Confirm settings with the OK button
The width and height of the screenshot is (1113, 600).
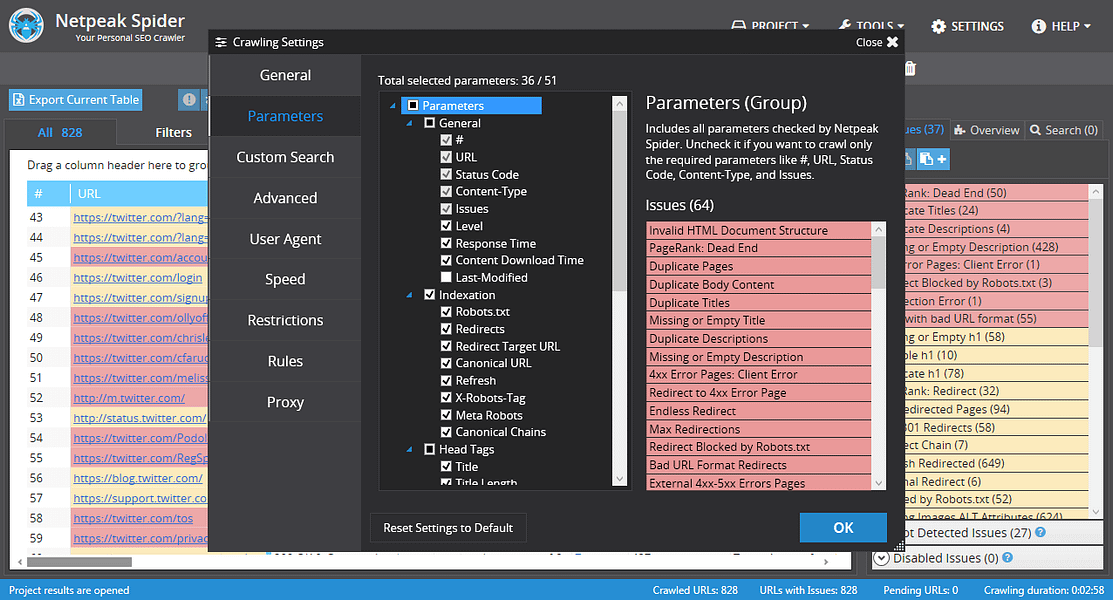[842, 528]
